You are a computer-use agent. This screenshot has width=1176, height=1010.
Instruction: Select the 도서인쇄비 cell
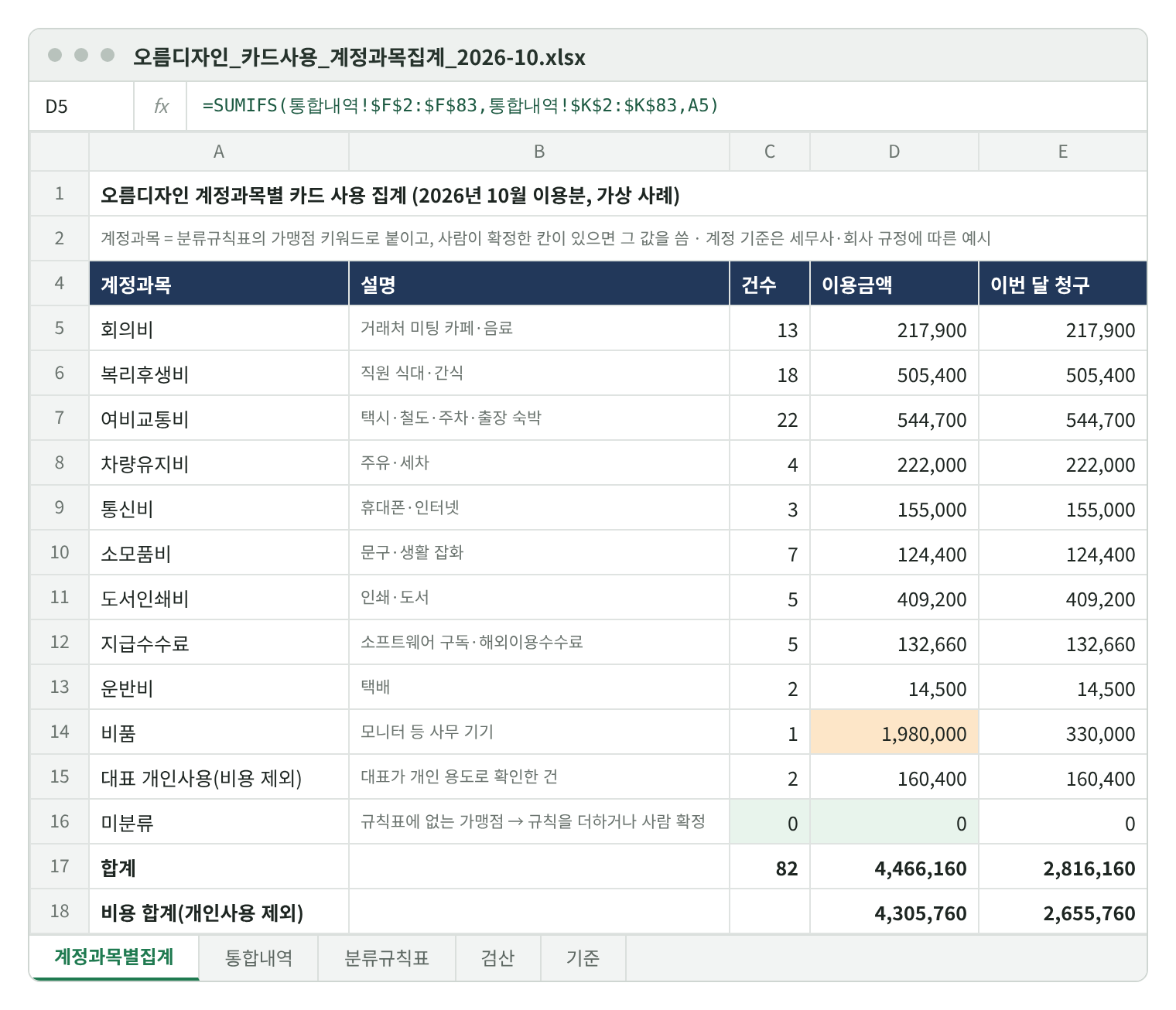pyautogui.click(x=219, y=598)
